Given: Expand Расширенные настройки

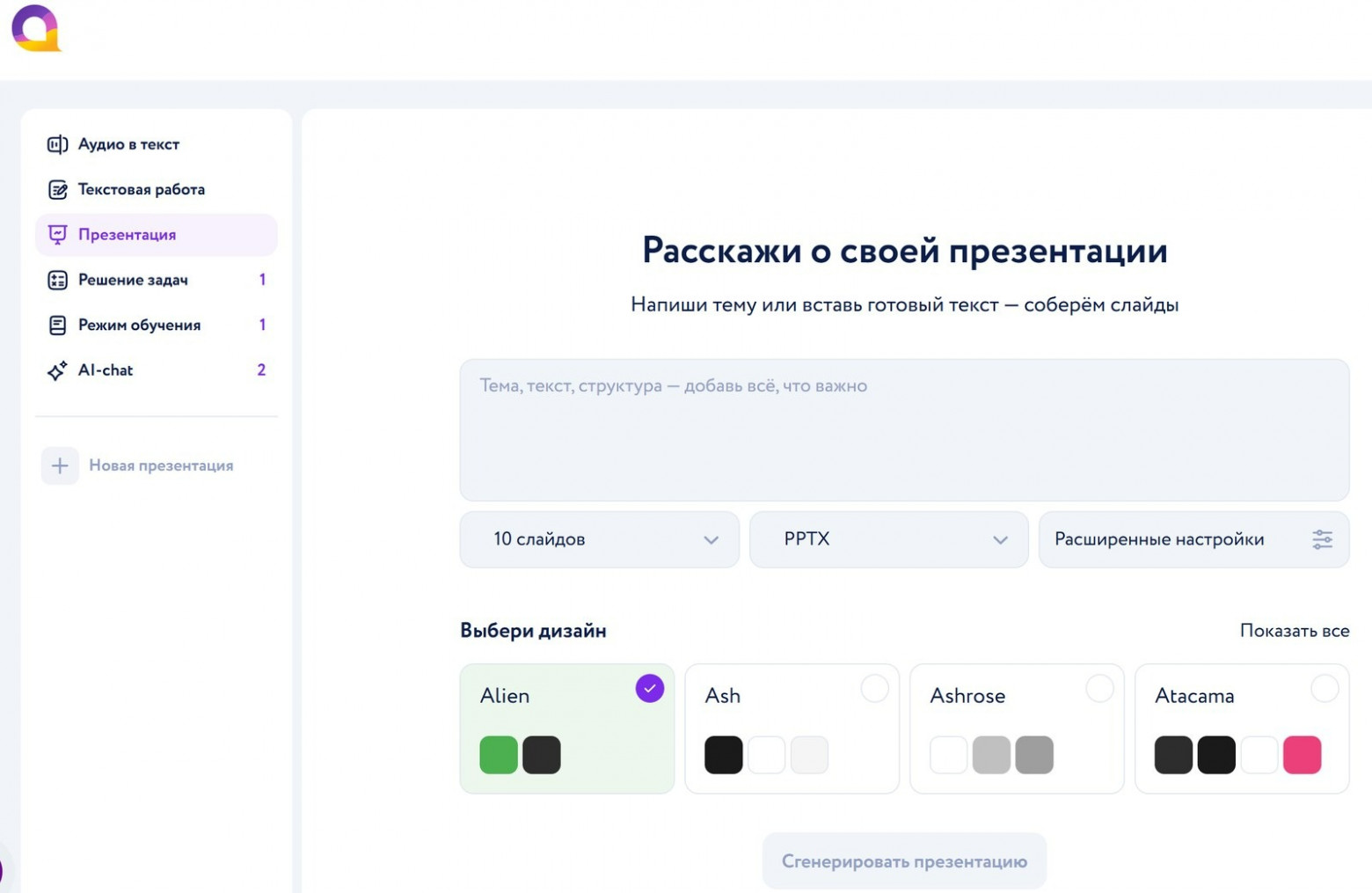Looking at the screenshot, I should tap(1193, 539).
